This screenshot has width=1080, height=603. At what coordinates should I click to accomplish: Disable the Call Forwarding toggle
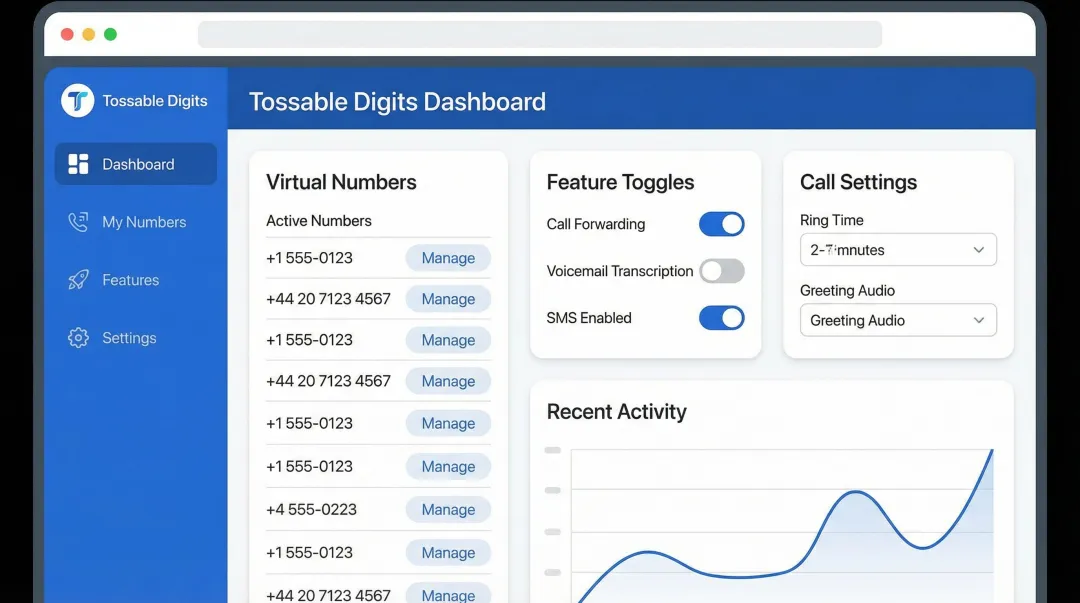click(x=722, y=224)
